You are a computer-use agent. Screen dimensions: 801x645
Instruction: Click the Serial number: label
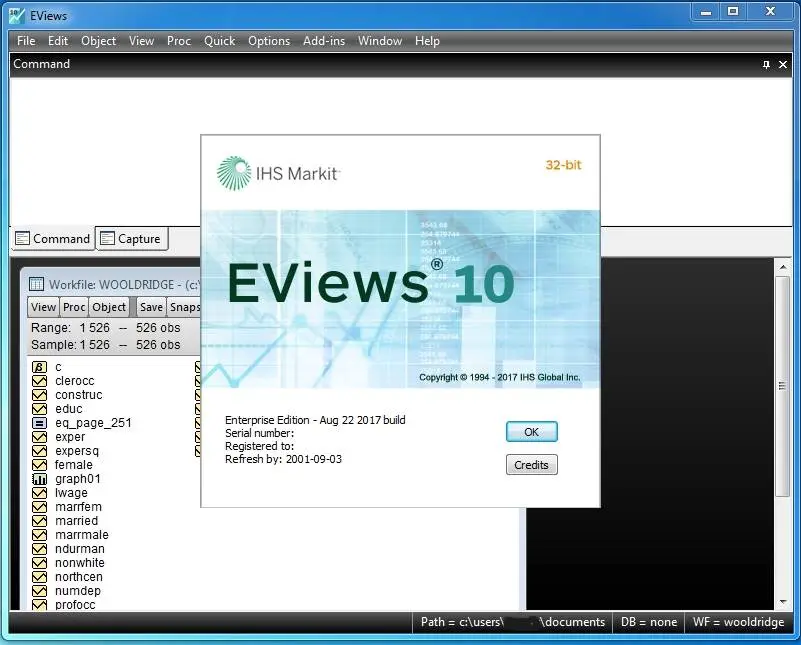pos(260,433)
